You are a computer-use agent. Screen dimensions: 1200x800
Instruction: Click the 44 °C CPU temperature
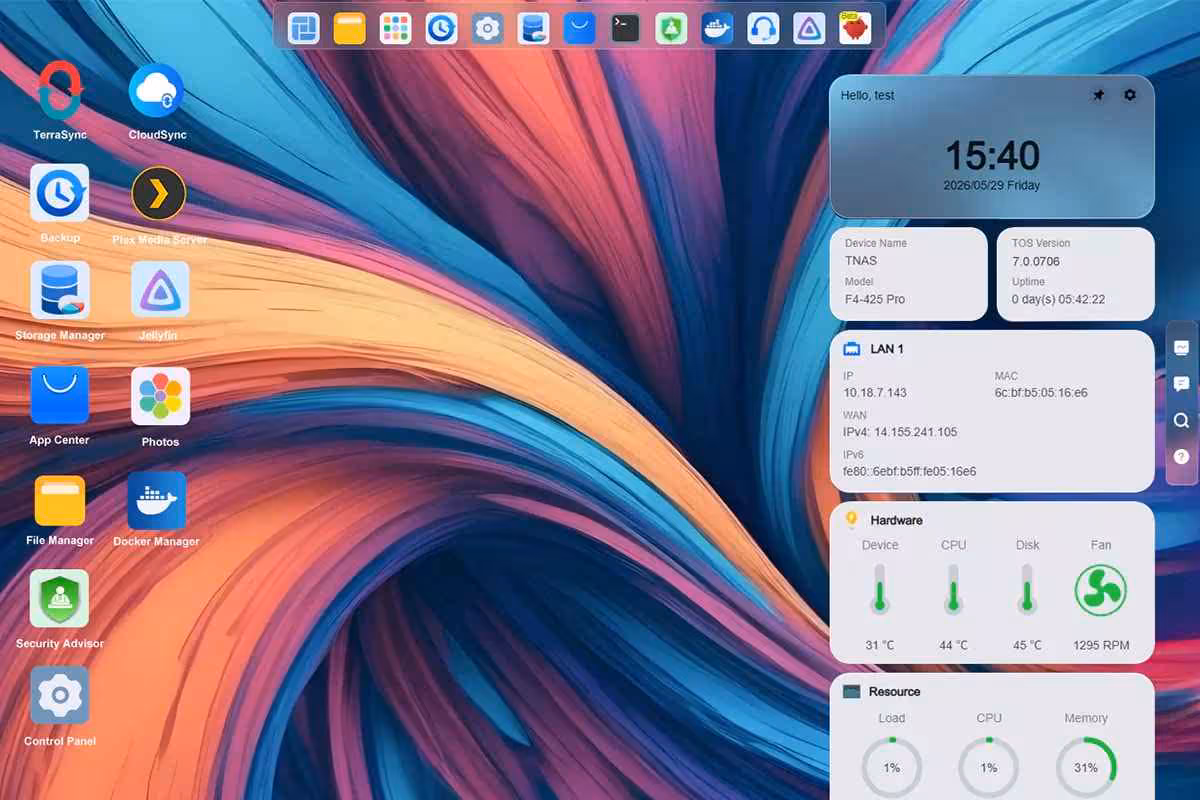pyautogui.click(x=954, y=645)
